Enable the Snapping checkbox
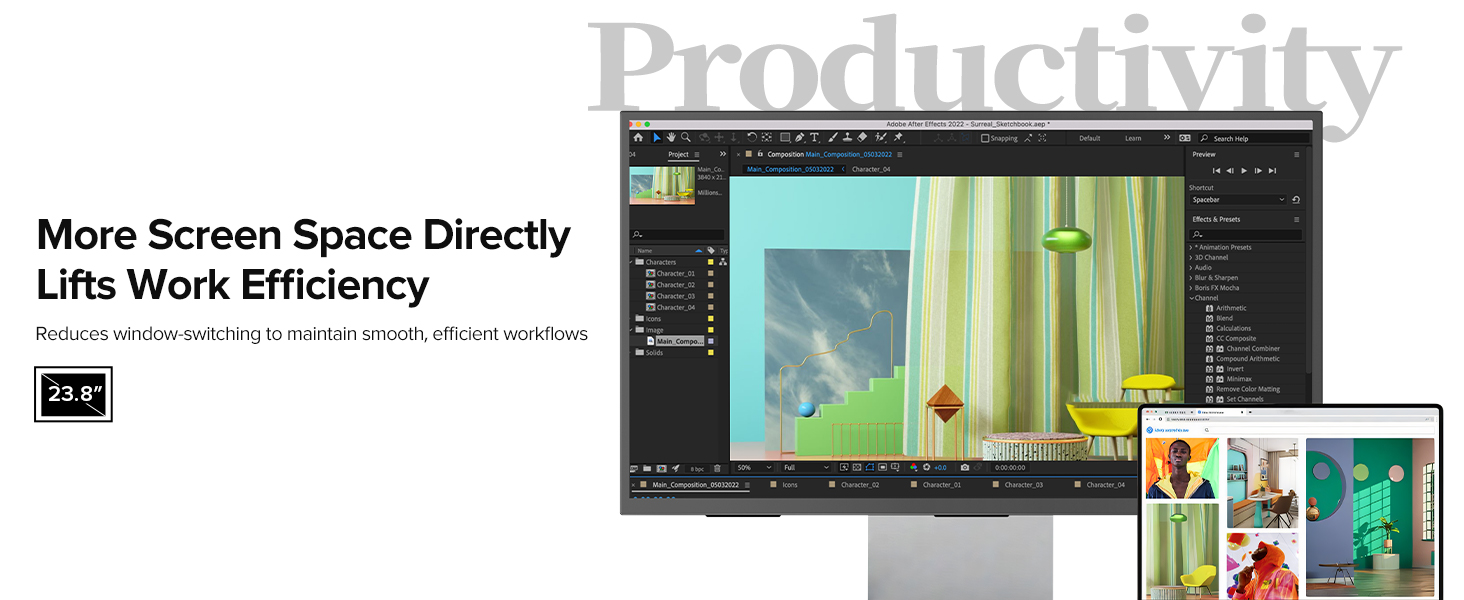Viewport: 1464px width, 600px height. click(985, 138)
